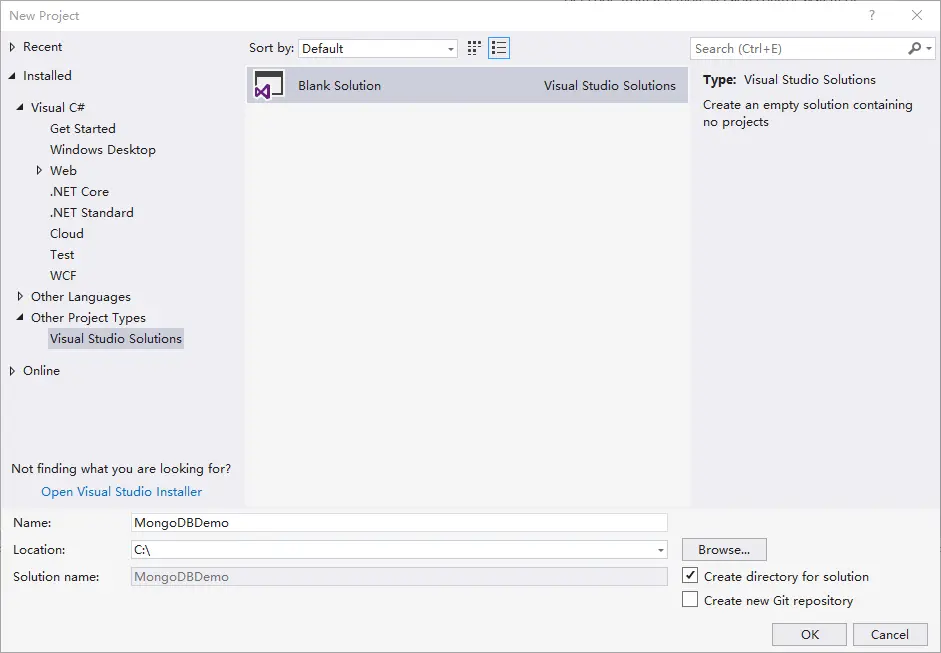The image size is (941, 653).
Task: Expand the Web node arrow
Action: [x=39, y=170]
